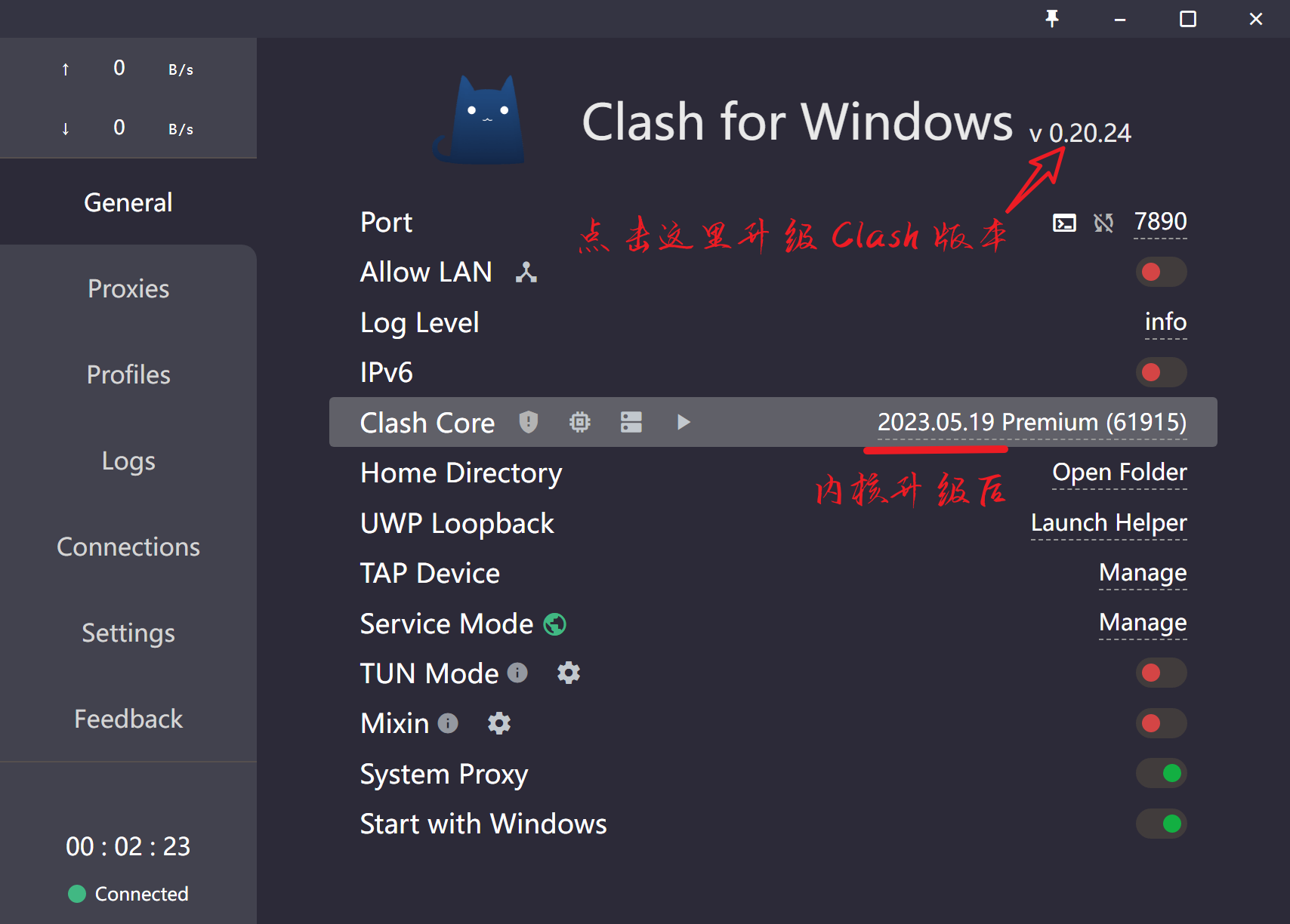Screen dimensions: 1290x924
Task: Turn on the TUN Mode switch
Action: (1161, 673)
